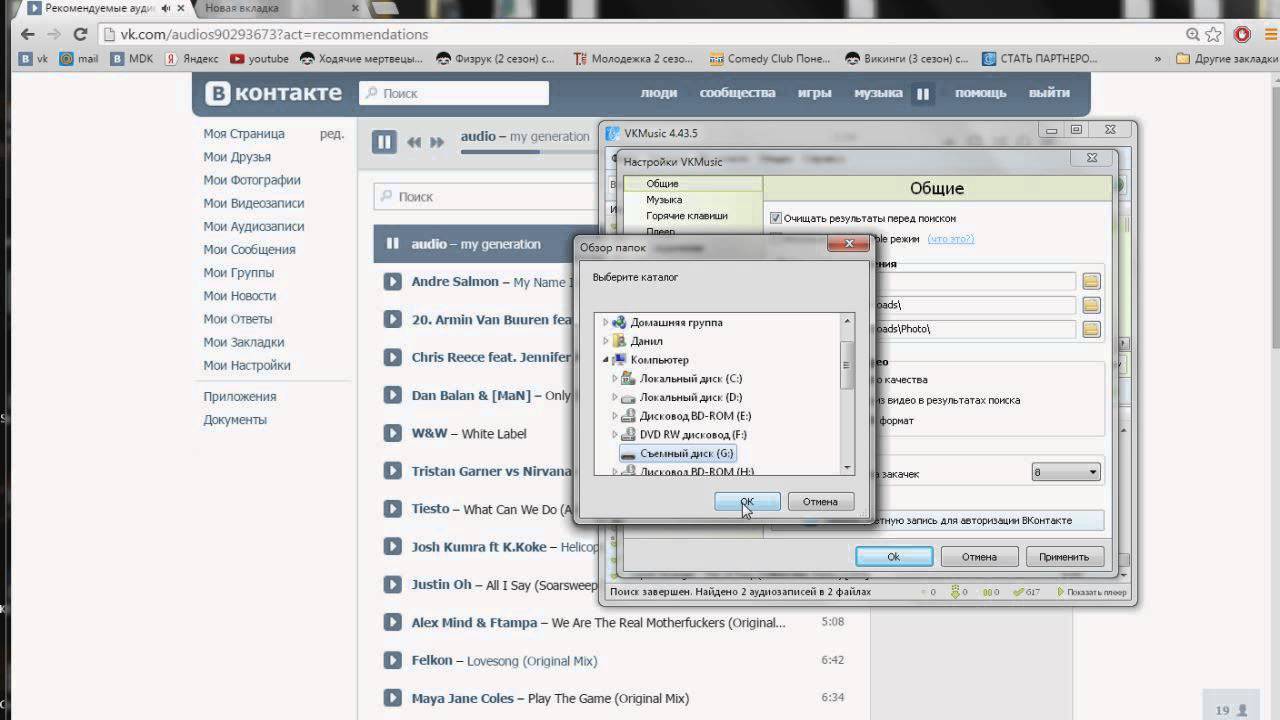Click Ok in VKMusic settings window
The image size is (1280, 720).
click(894, 557)
